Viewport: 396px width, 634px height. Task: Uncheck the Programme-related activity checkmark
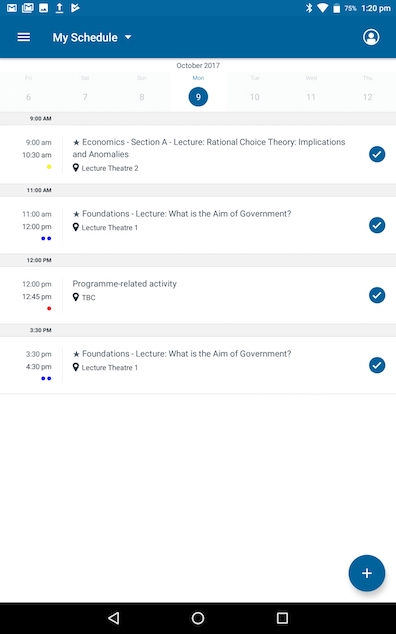377,295
